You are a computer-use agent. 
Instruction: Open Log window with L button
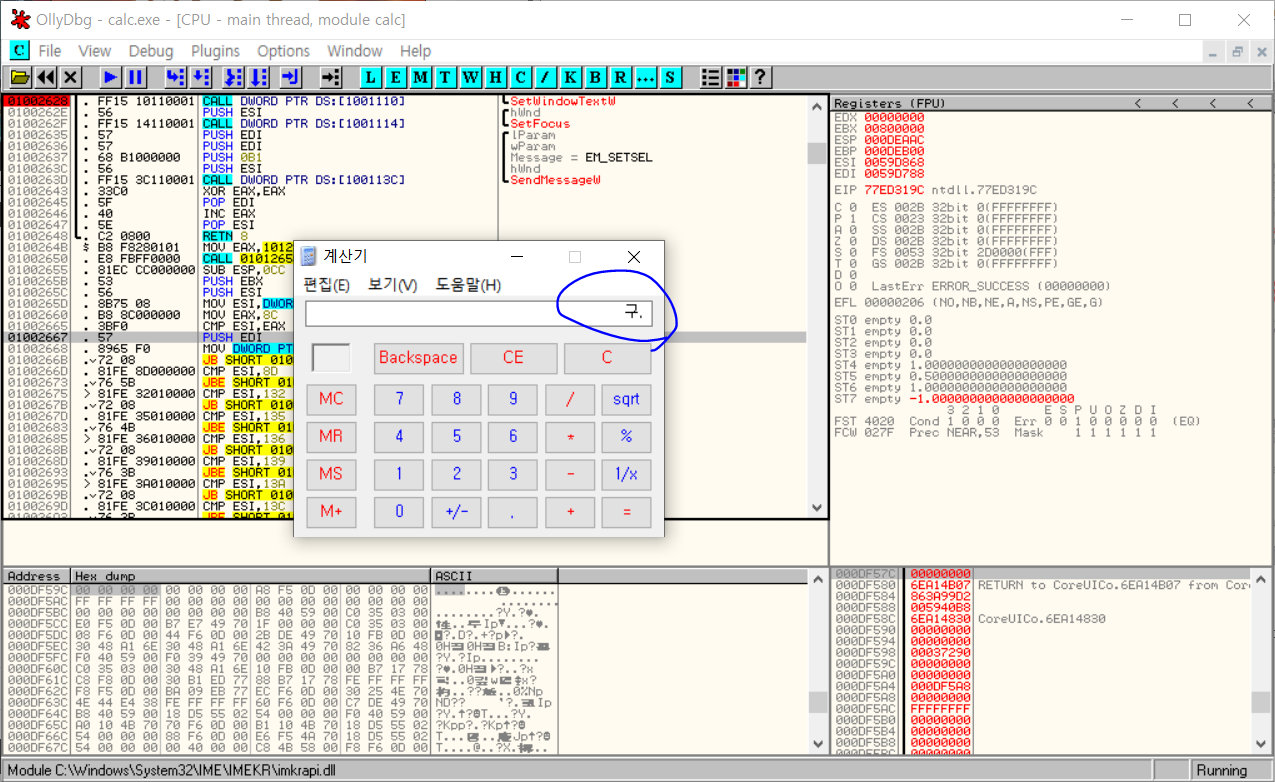click(371, 77)
